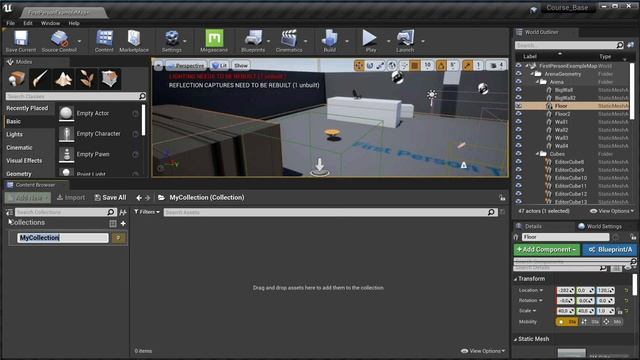This screenshot has height=360, width=640.
Task: Select the scale gizmo icon in viewport
Action: (380, 65)
